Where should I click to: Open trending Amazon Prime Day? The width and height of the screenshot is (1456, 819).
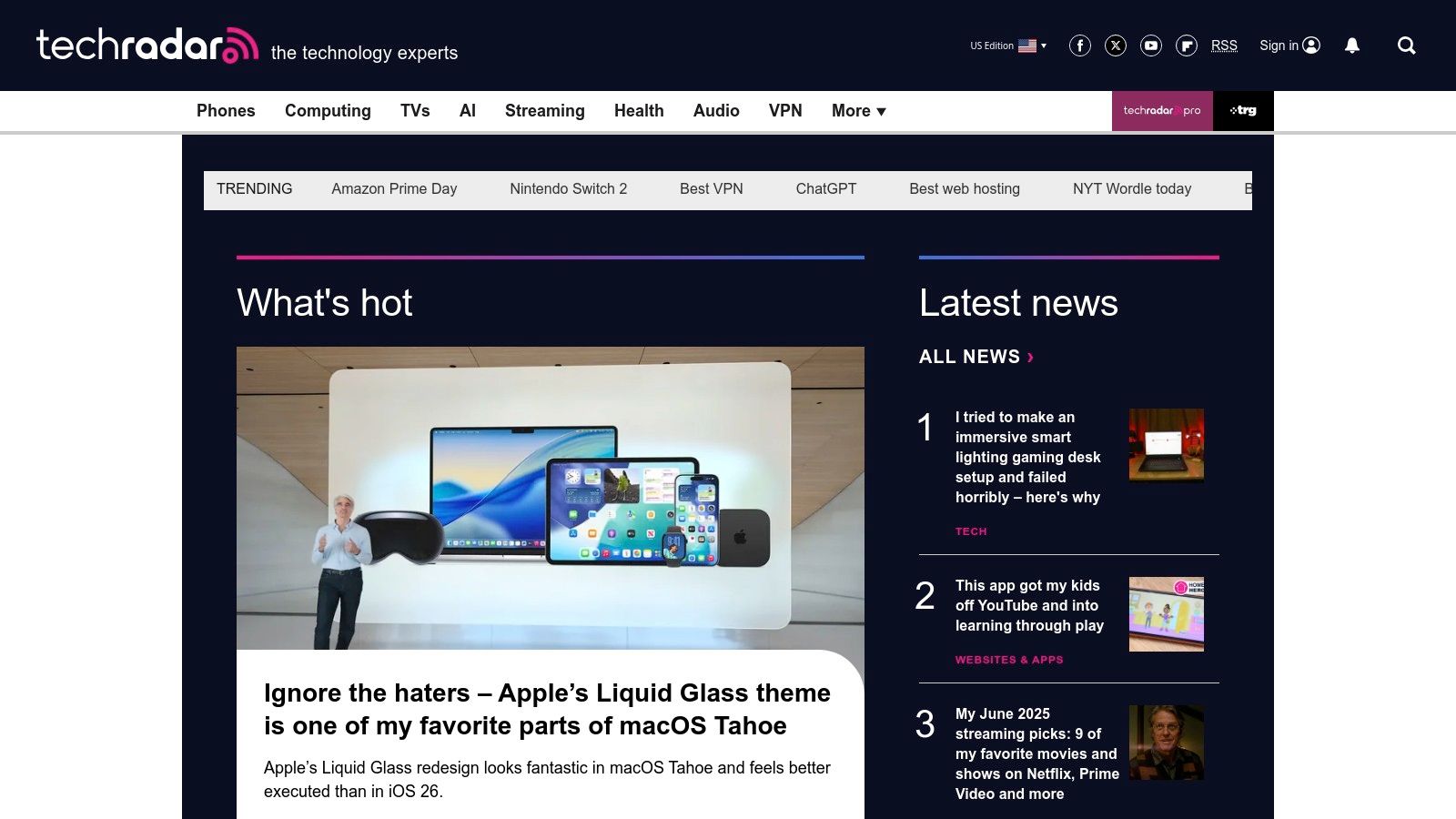[x=394, y=189]
